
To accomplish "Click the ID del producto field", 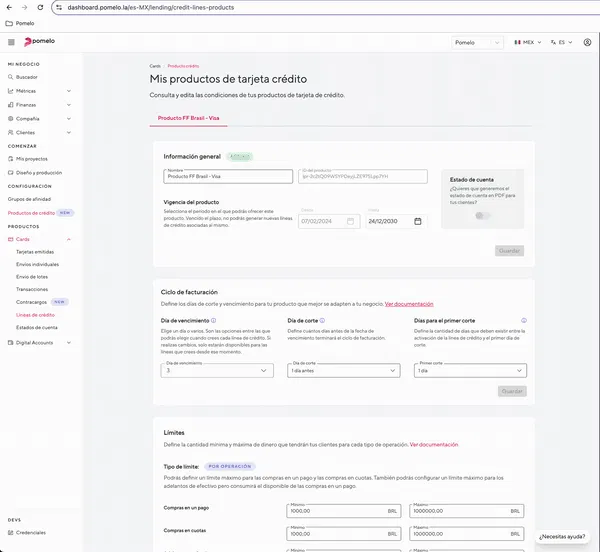I will point(363,176).
